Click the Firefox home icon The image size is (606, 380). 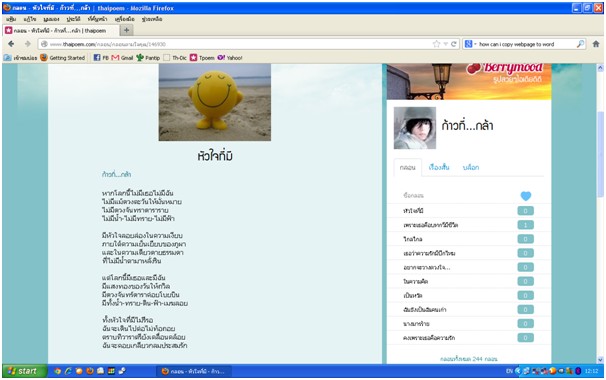coord(596,44)
